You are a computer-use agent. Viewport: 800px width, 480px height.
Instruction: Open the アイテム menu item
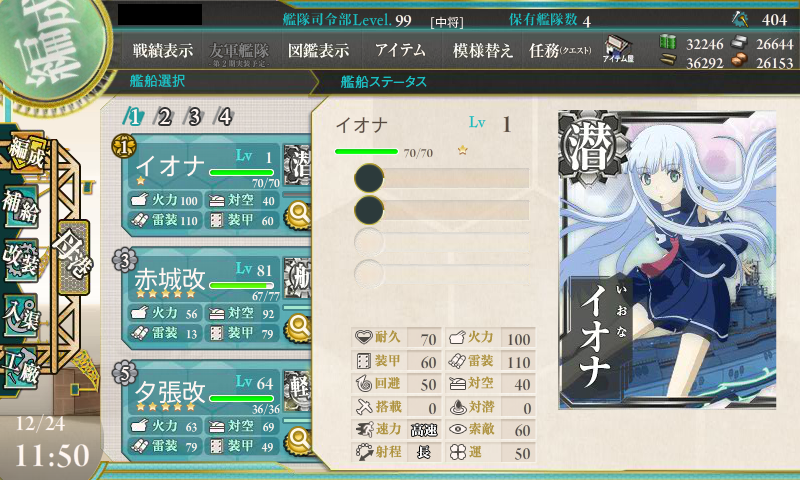coord(401,50)
